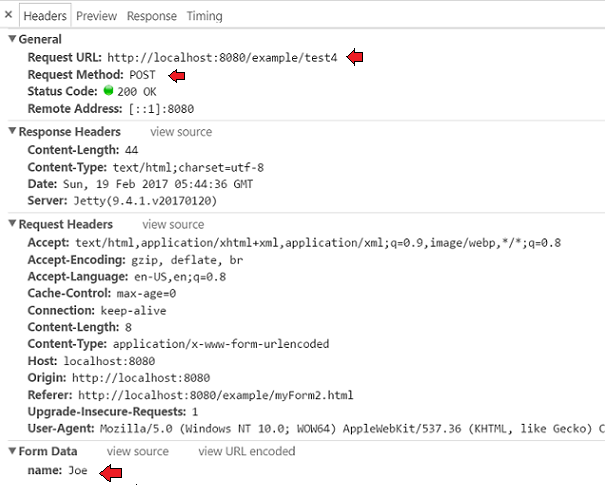Collapse the Form Data section

[12, 452]
